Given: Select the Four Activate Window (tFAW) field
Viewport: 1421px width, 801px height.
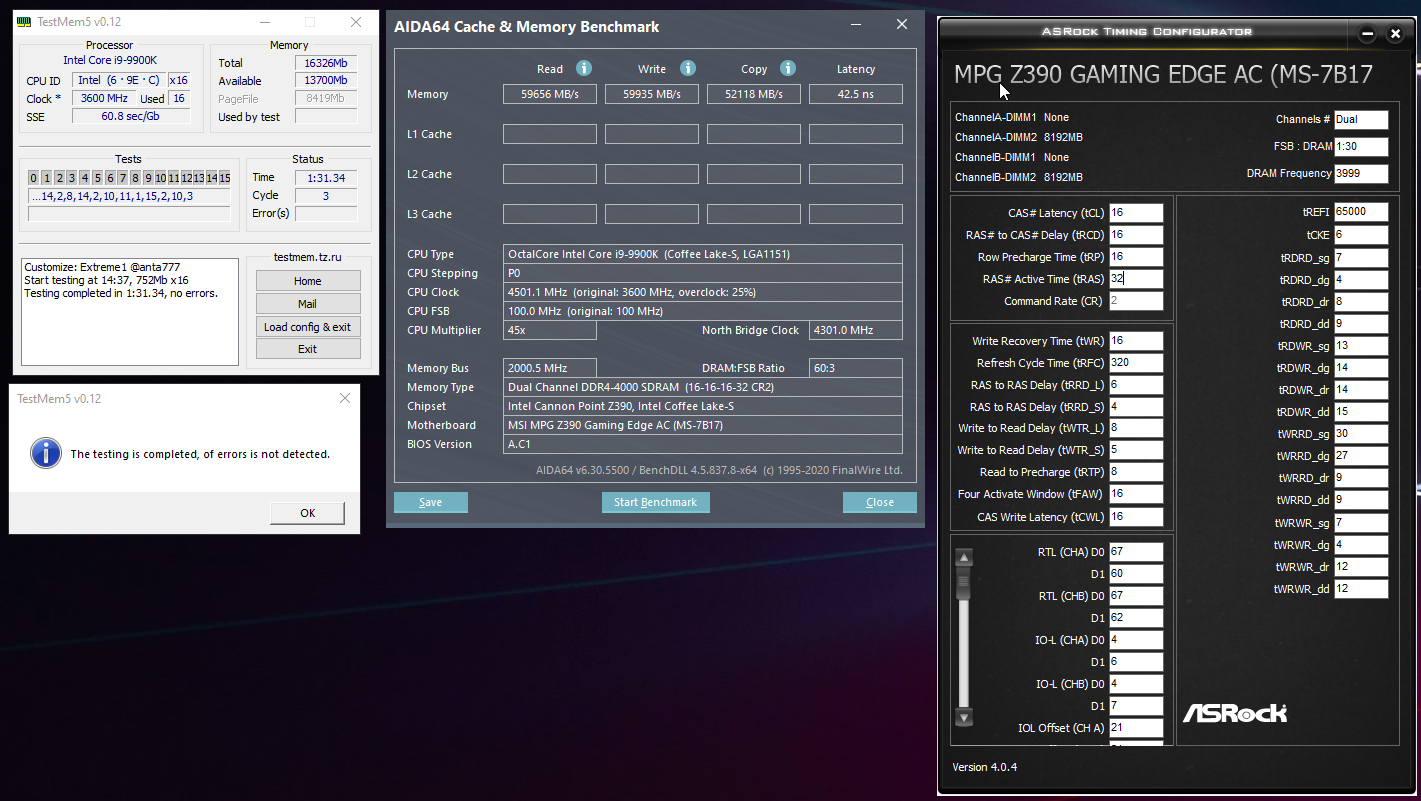Looking at the screenshot, I should [x=1136, y=494].
